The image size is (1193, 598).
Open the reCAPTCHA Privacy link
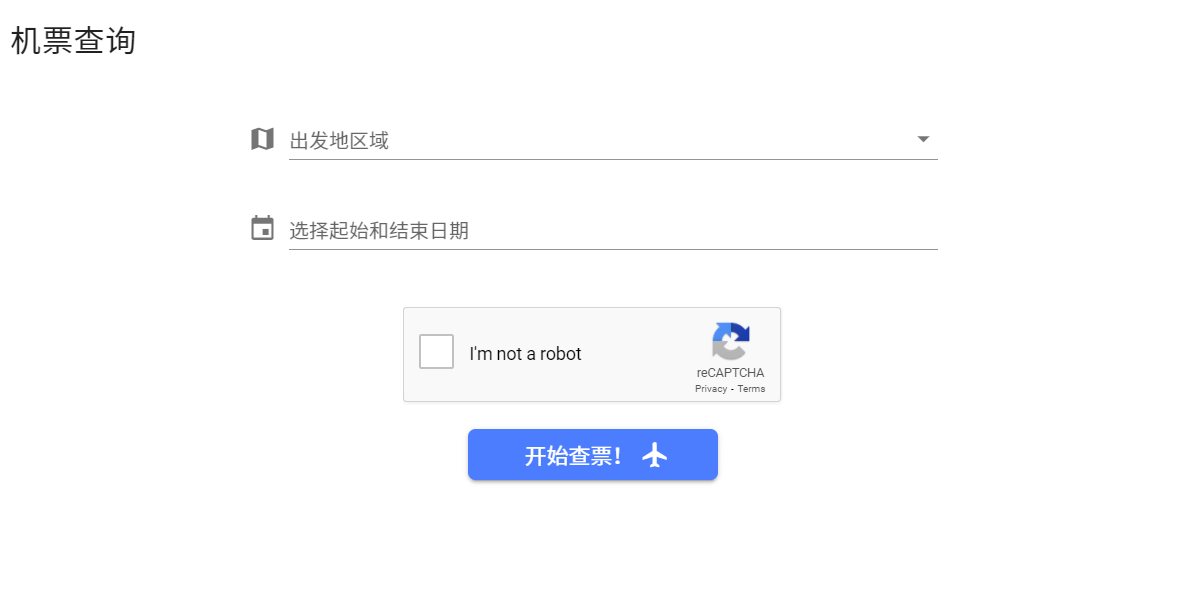tap(711, 389)
